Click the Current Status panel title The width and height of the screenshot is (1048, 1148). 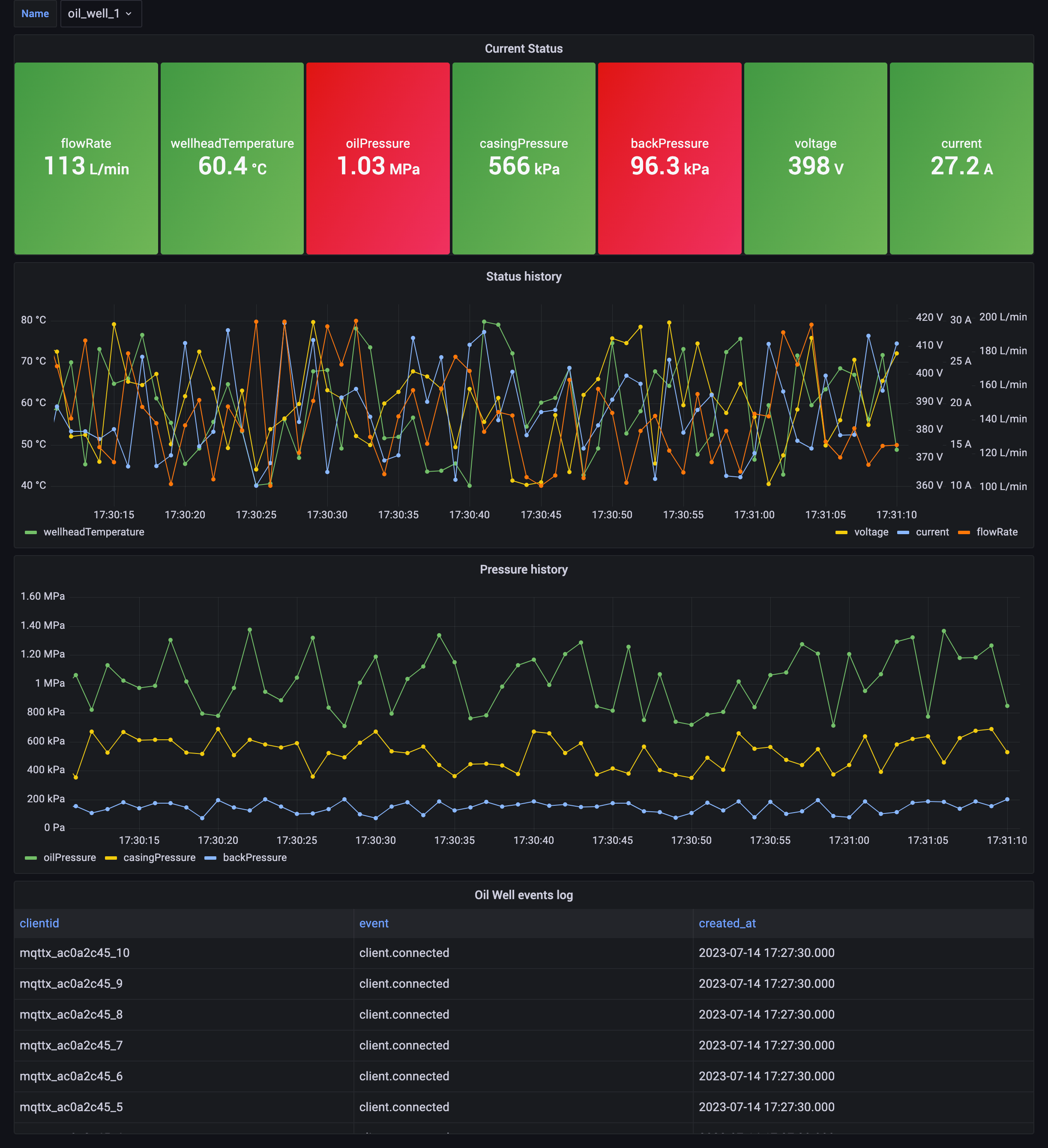pos(524,49)
